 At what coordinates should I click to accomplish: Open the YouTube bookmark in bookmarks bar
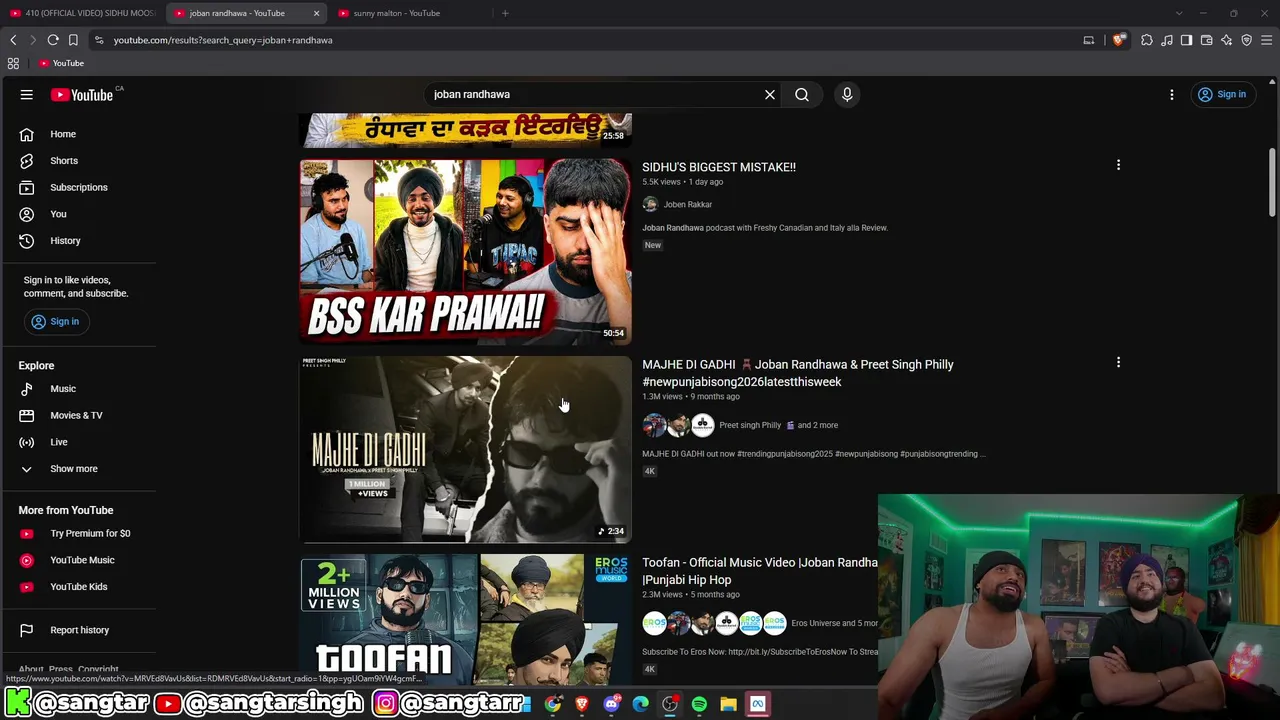pyautogui.click(x=62, y=63)
